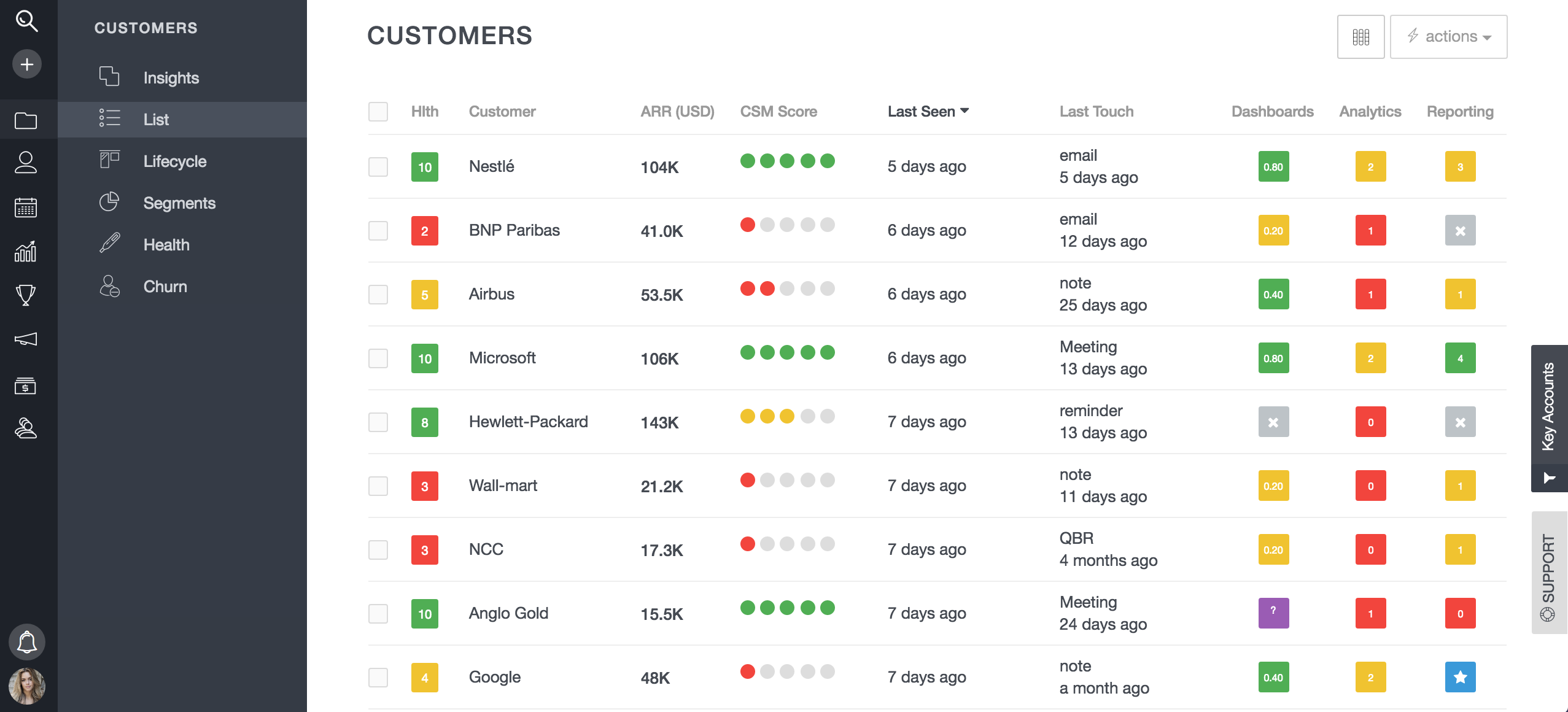Open the Hewlett-Packard customer link
The width and height of the screenshot is (1568, 712).
click(528, 422)
